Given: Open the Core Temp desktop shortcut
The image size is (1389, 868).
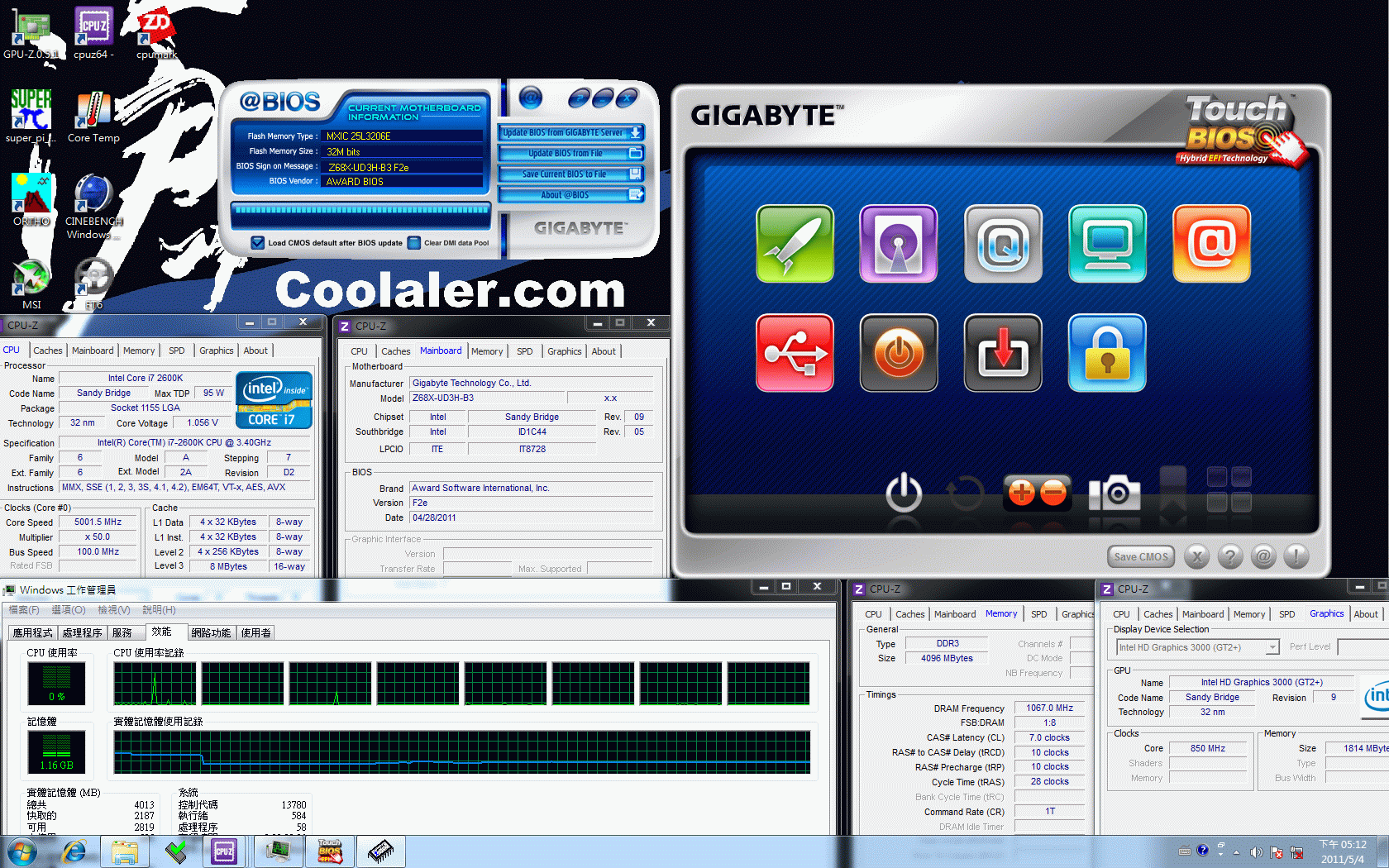Looking at the screenshot, I should (93, 116).
